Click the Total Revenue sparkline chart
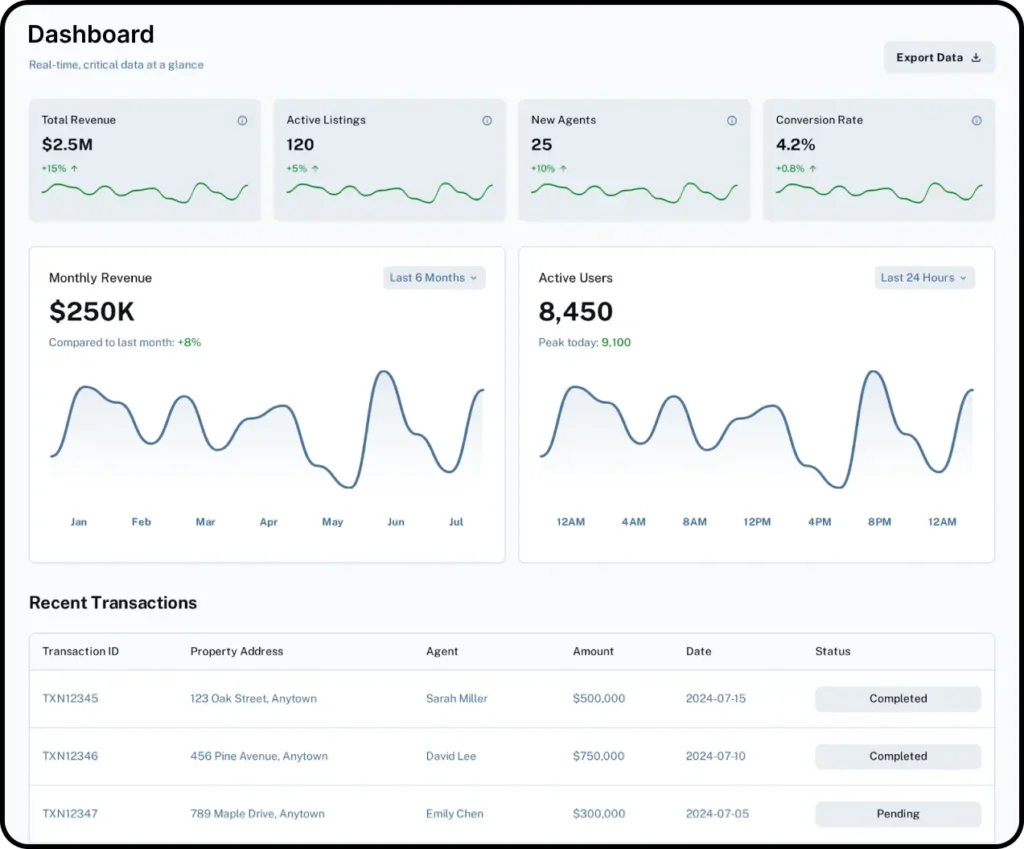 [144, 191]
